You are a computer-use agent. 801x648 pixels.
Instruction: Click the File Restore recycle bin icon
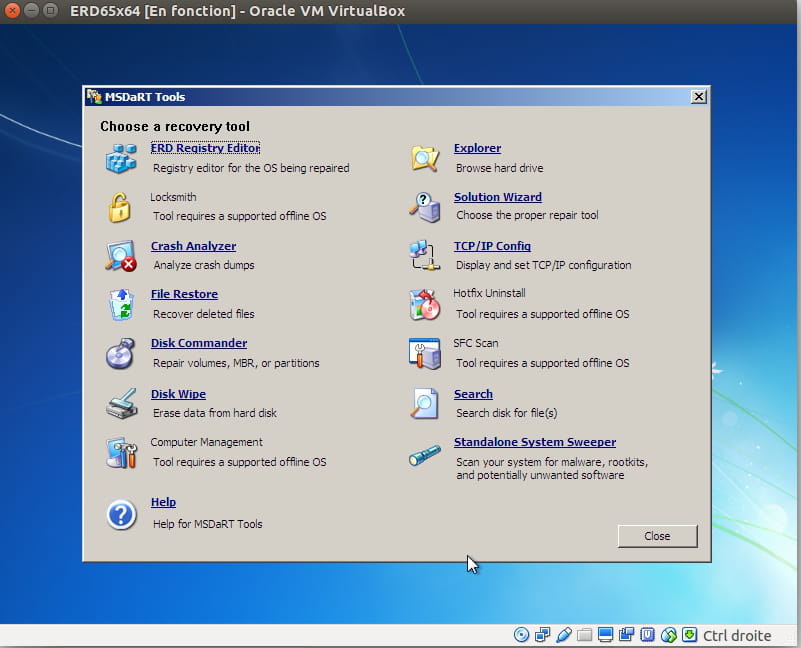pos(122,305)
